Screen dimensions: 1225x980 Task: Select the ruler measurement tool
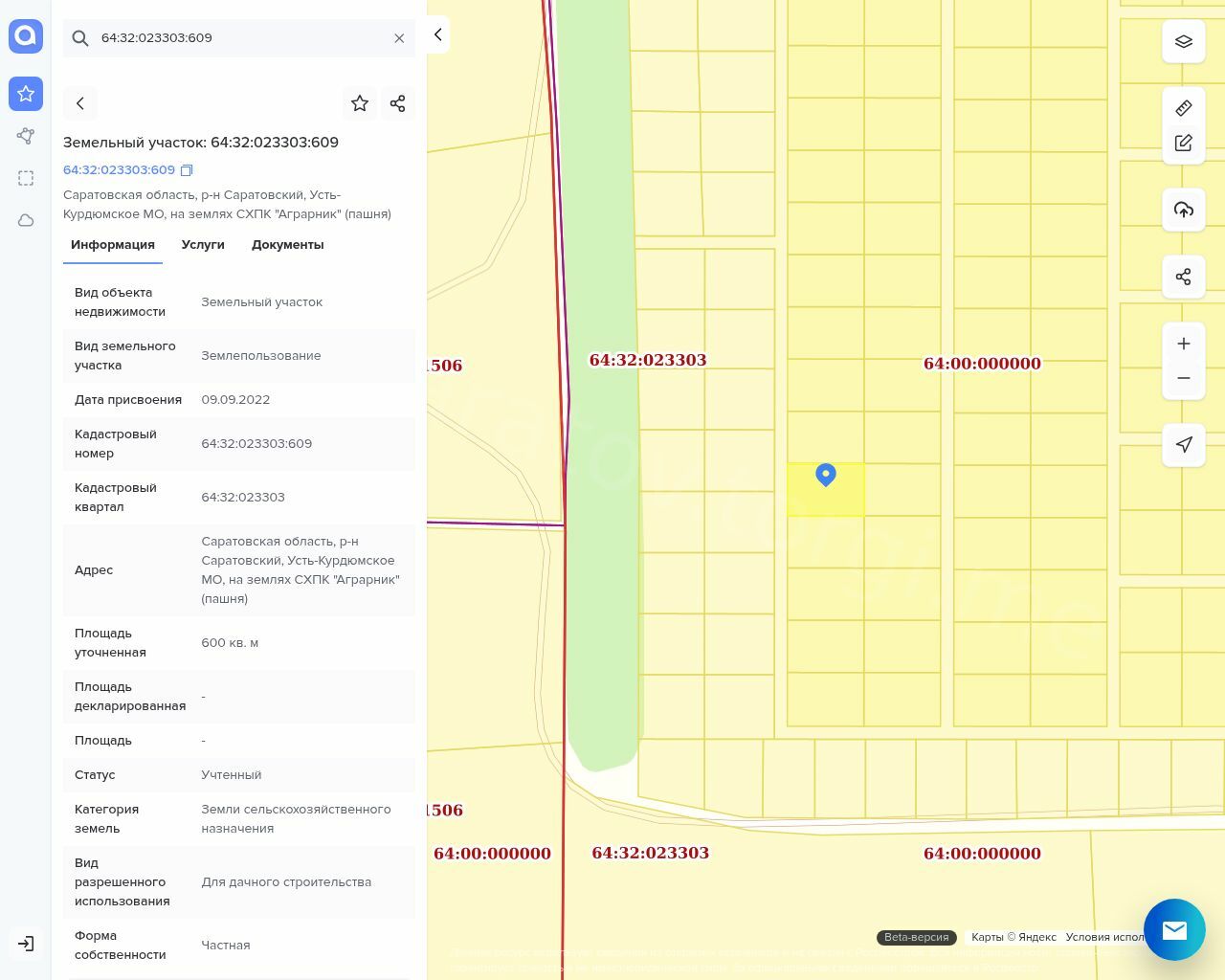(x=1183, y=108)
